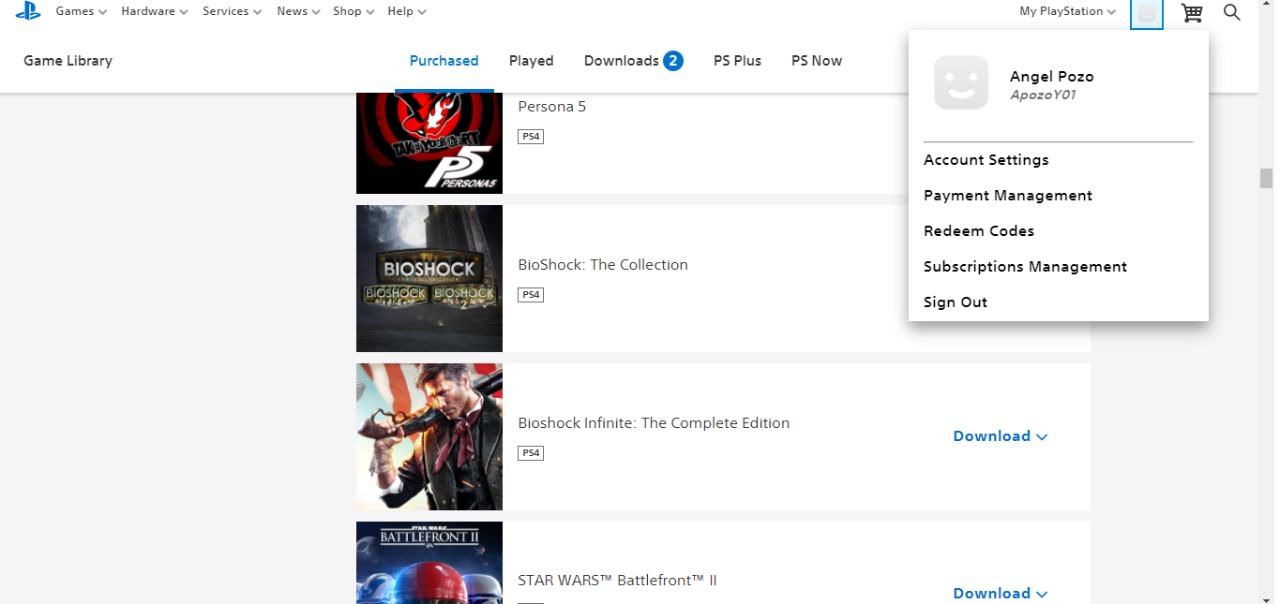Open the My PlayStation dropdown
This screenshot has width=1280, height=604.
point(1068,11)
